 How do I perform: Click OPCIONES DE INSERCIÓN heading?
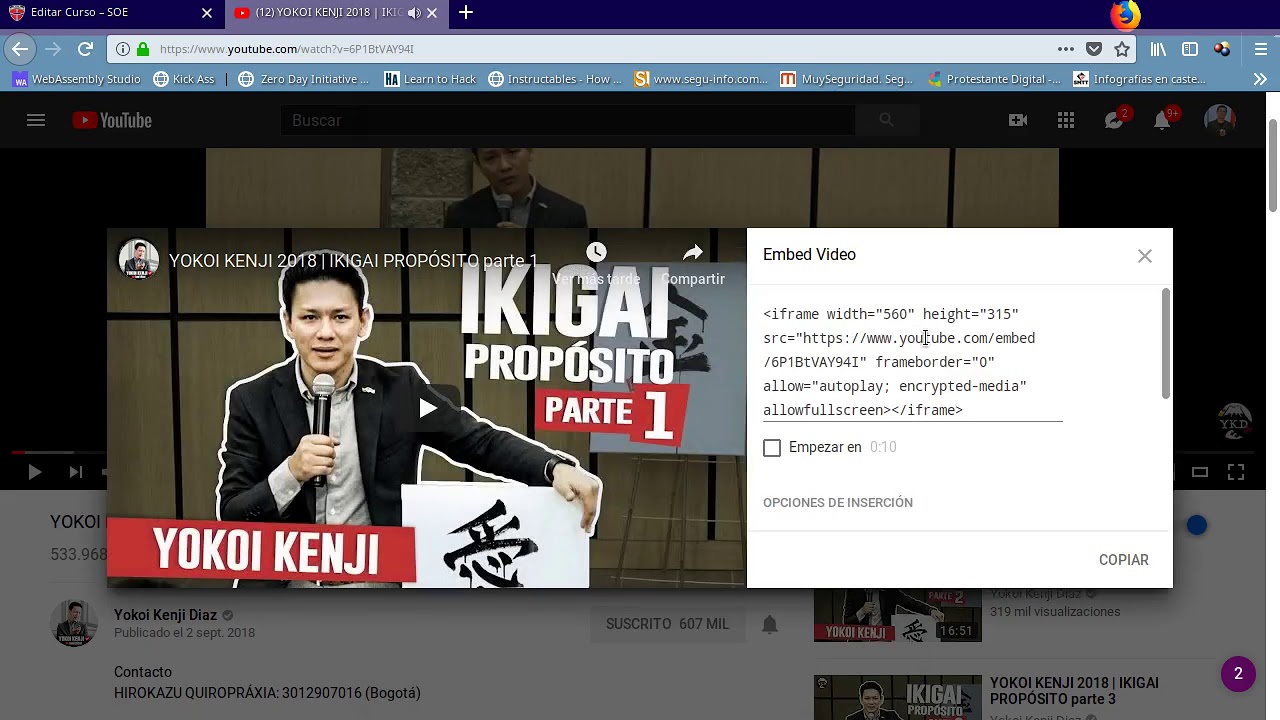838,503
